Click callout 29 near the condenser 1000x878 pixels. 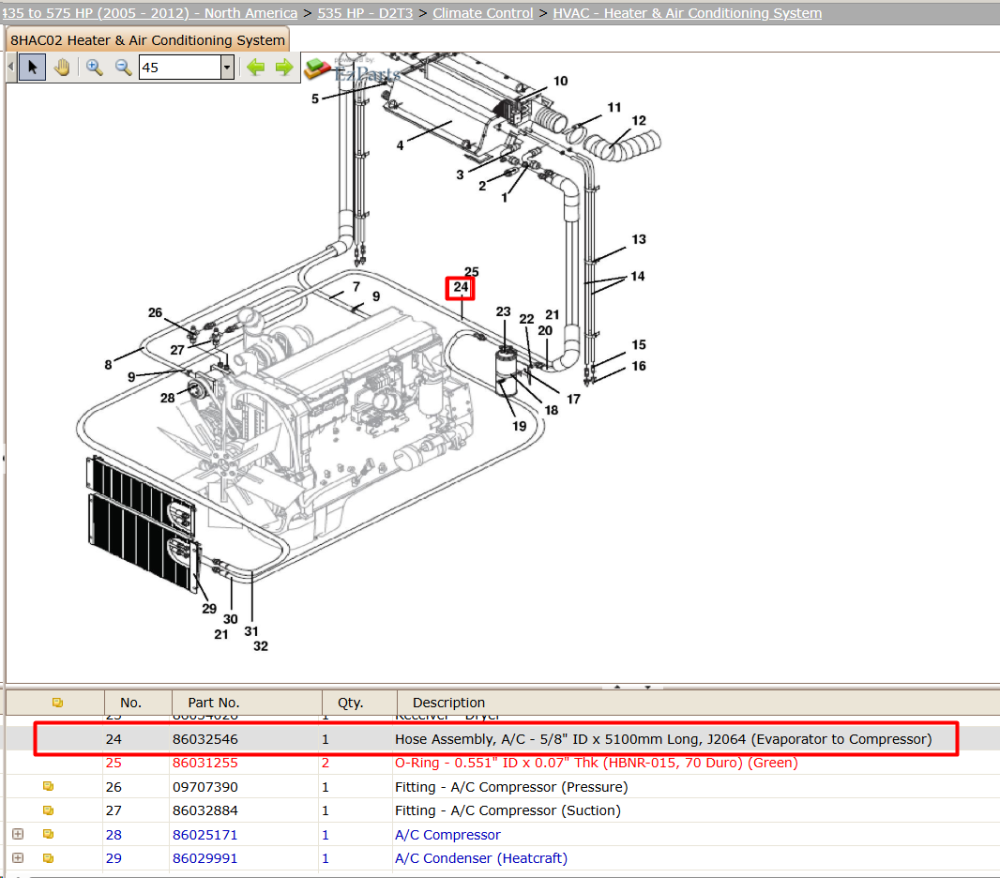pos(209,608)
